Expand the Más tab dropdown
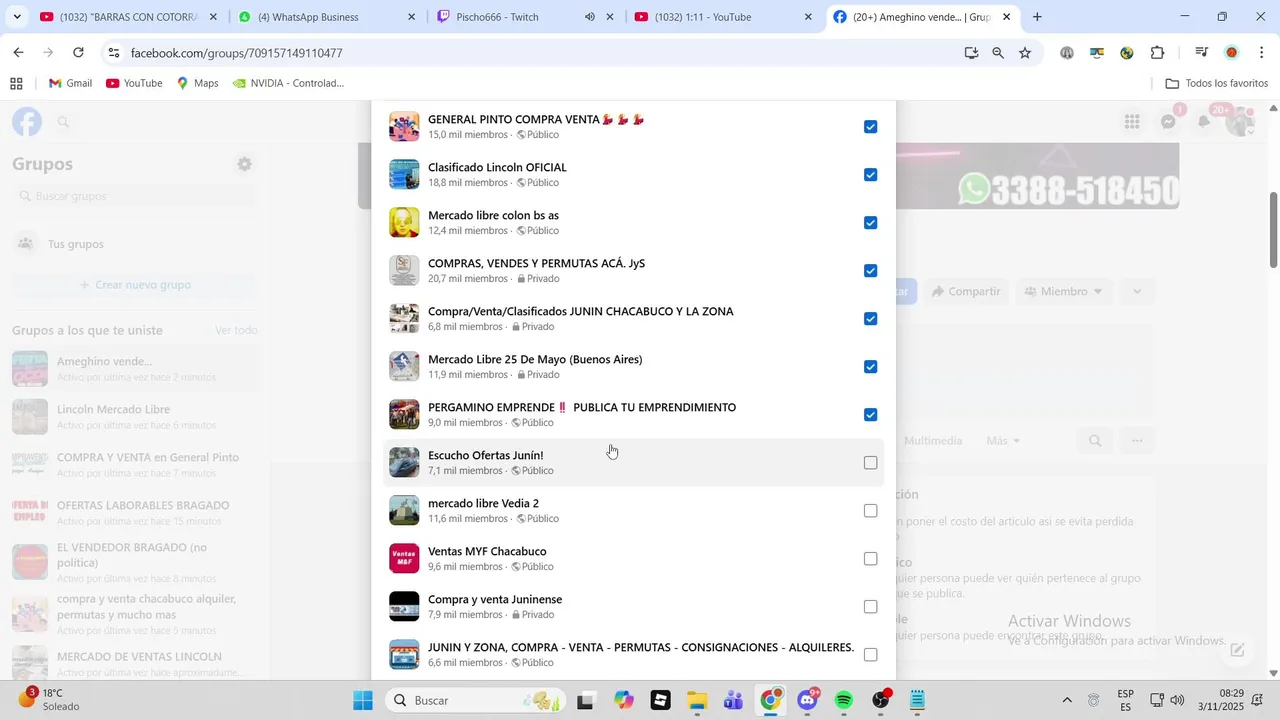This screenshot has height=720, width=1280. coord(1003,441)
